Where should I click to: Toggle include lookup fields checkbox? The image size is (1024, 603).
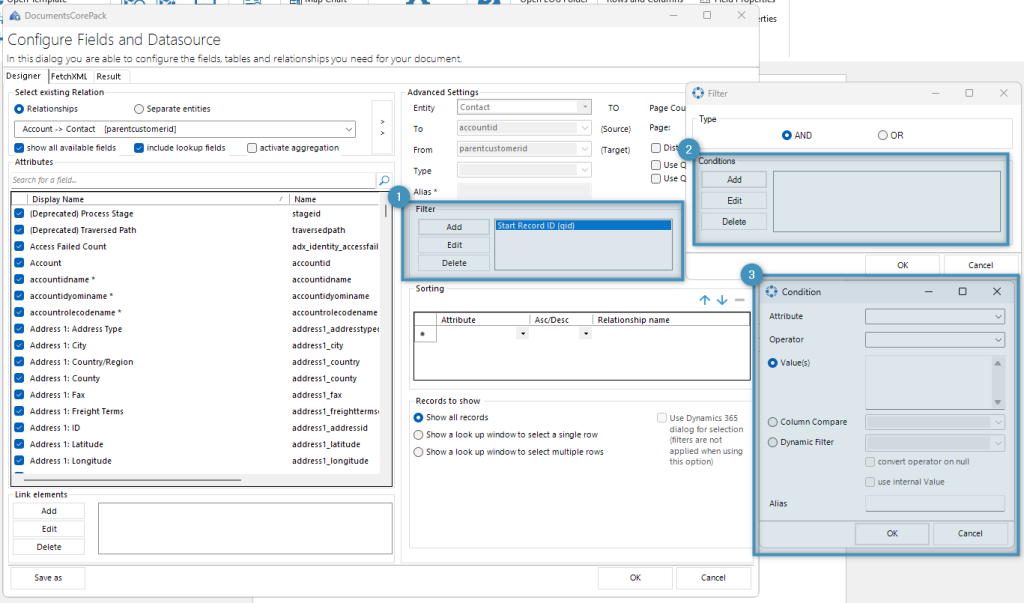pyautogui.click(x=138, y=148)
